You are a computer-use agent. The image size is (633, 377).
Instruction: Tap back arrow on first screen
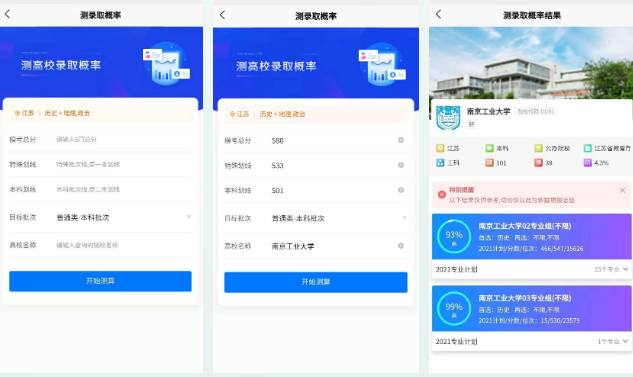(7, 14)
